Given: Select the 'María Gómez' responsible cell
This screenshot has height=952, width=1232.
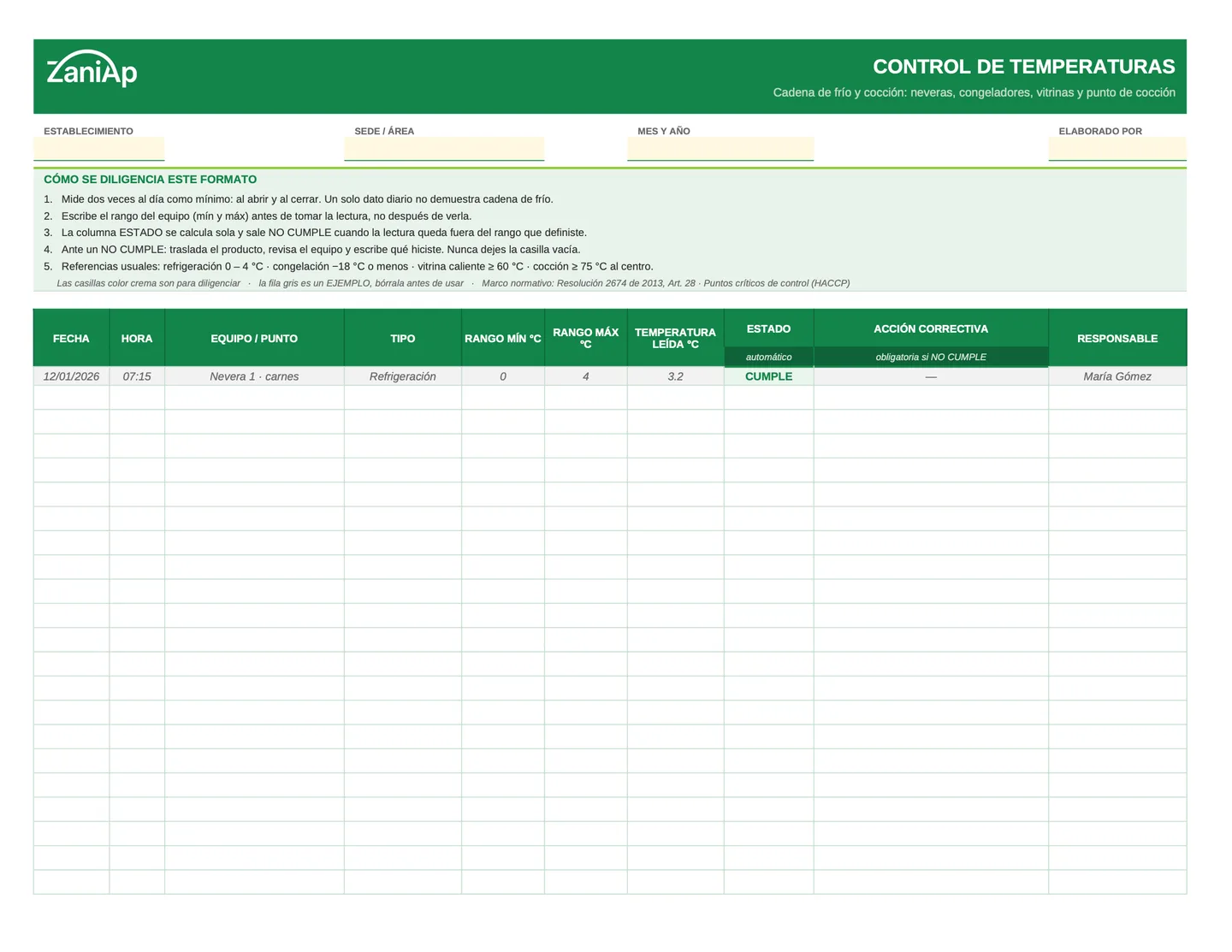Looking at the screenshot, I should tap(1117, 376).
